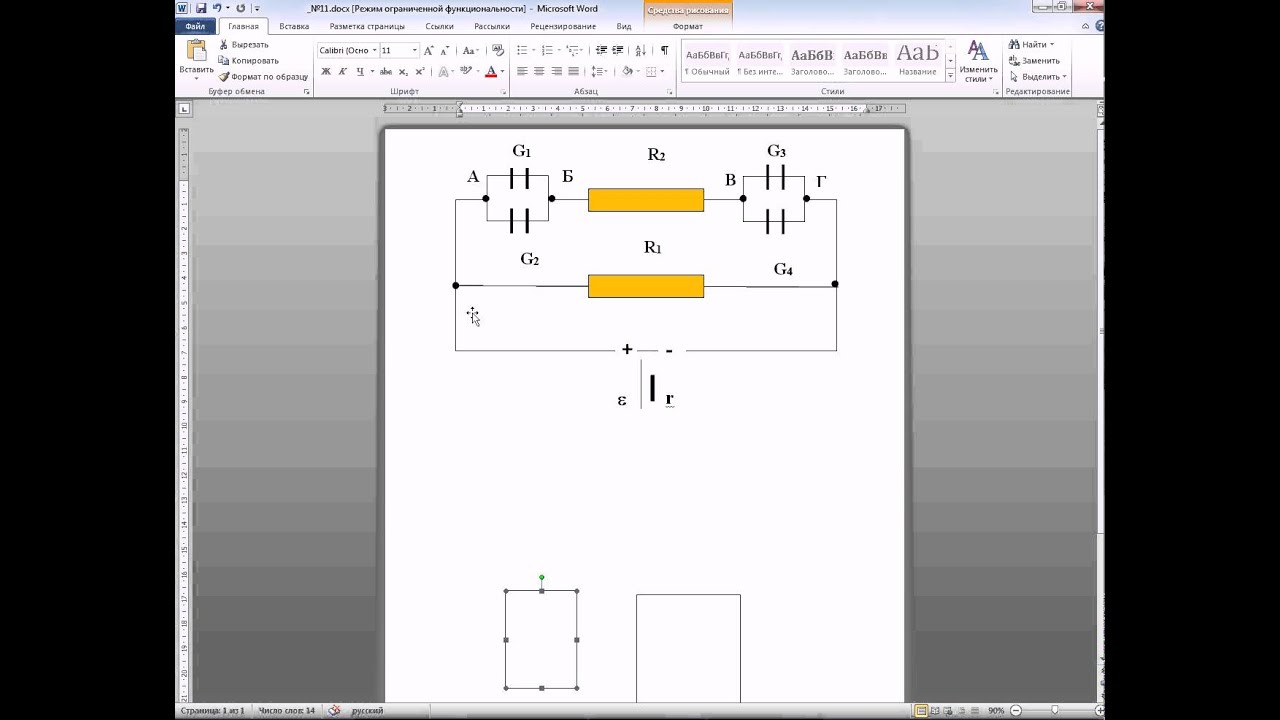Image resolution: width=1280 pixels, height=720 pixels.
Task: Align text right
Action: click(556, 71)
